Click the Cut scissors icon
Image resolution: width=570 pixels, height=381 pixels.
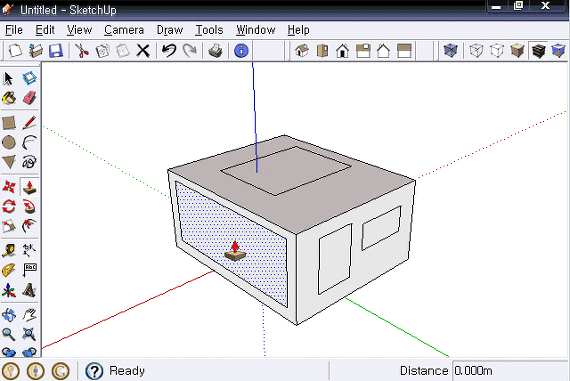tap(82, 51)
